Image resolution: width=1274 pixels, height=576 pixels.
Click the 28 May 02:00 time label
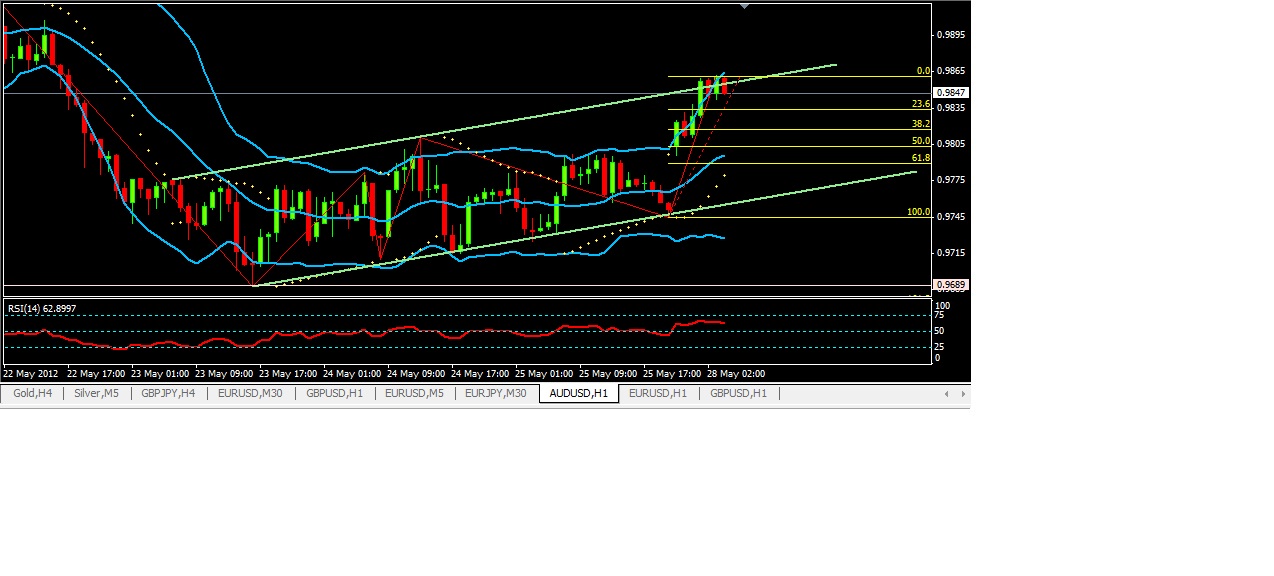[736, 373]
